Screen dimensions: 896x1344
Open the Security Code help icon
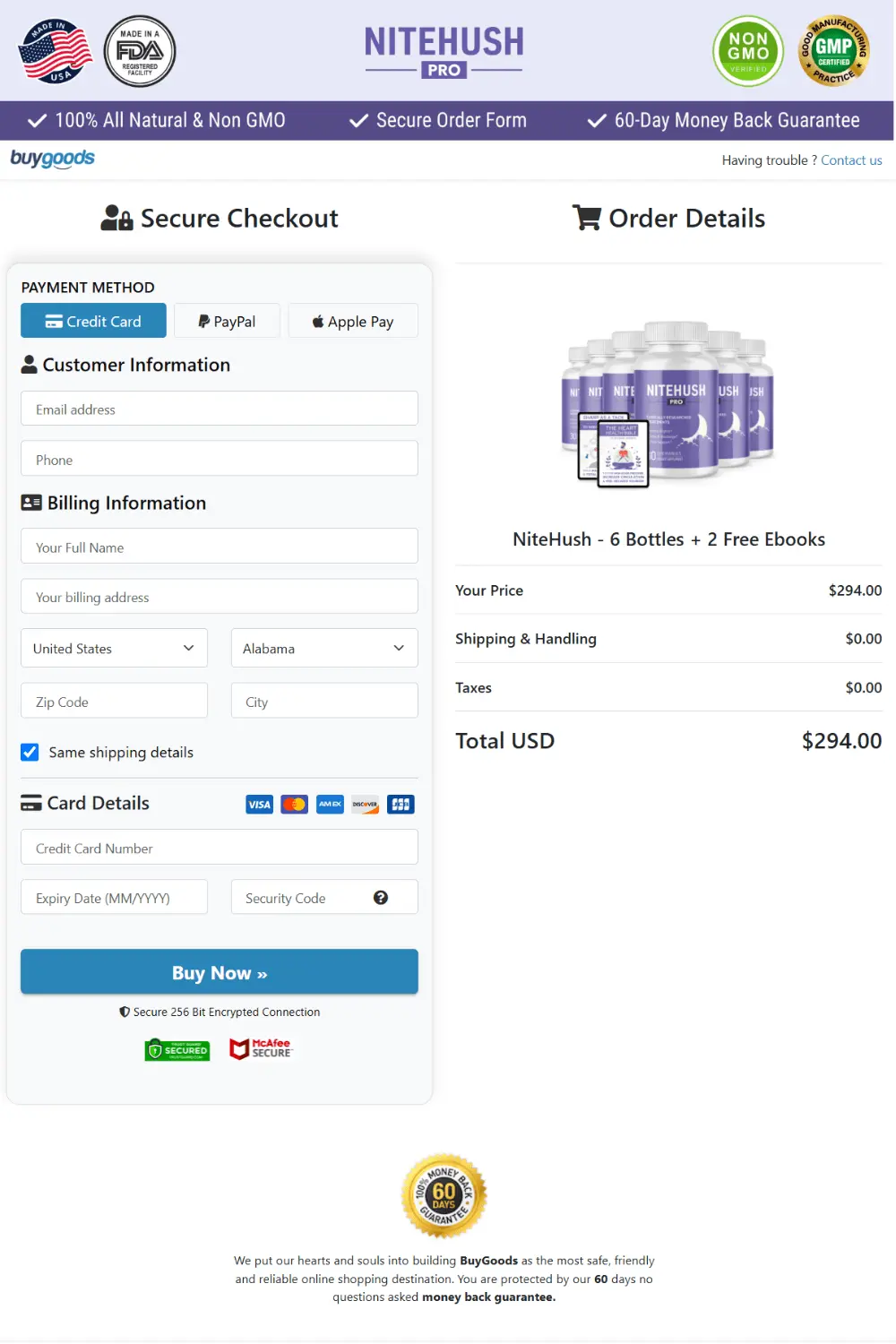(x=381, y=897)
